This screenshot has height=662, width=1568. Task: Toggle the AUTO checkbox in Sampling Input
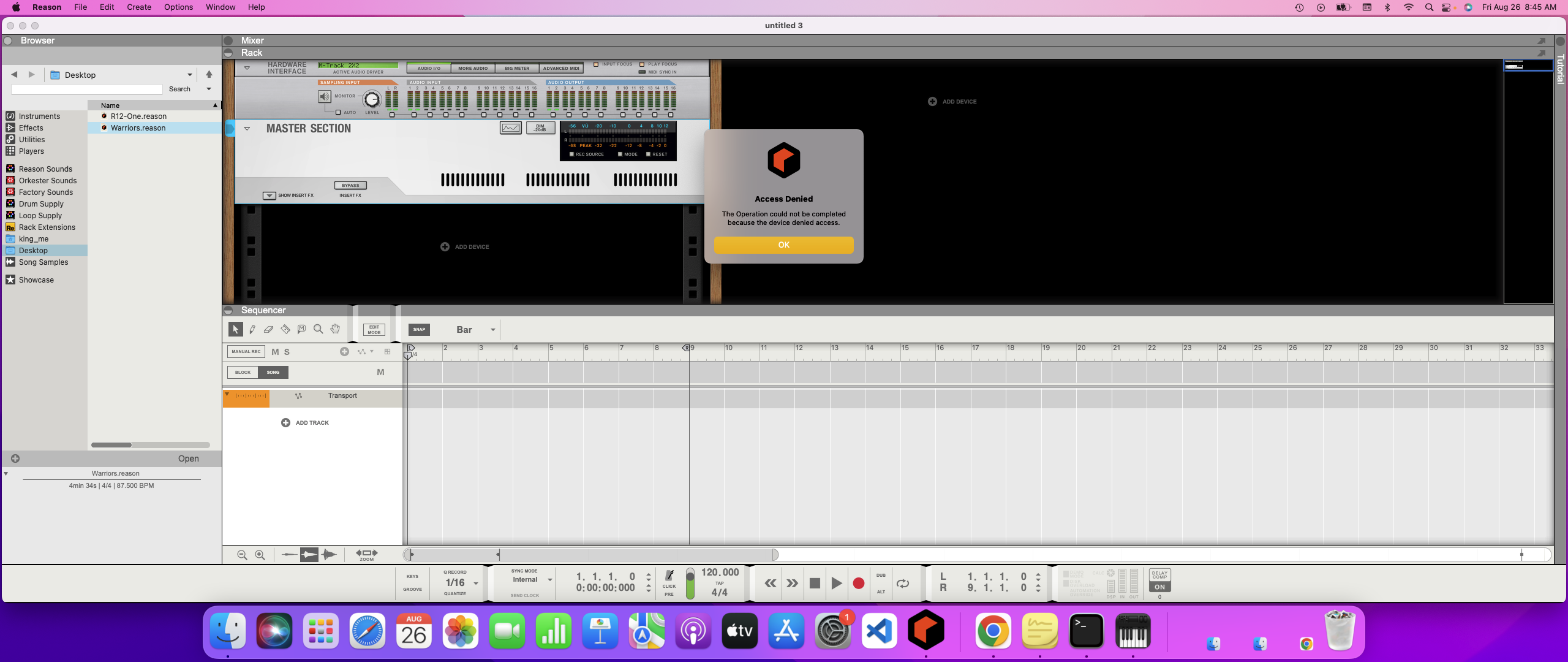tap(337, 113)
